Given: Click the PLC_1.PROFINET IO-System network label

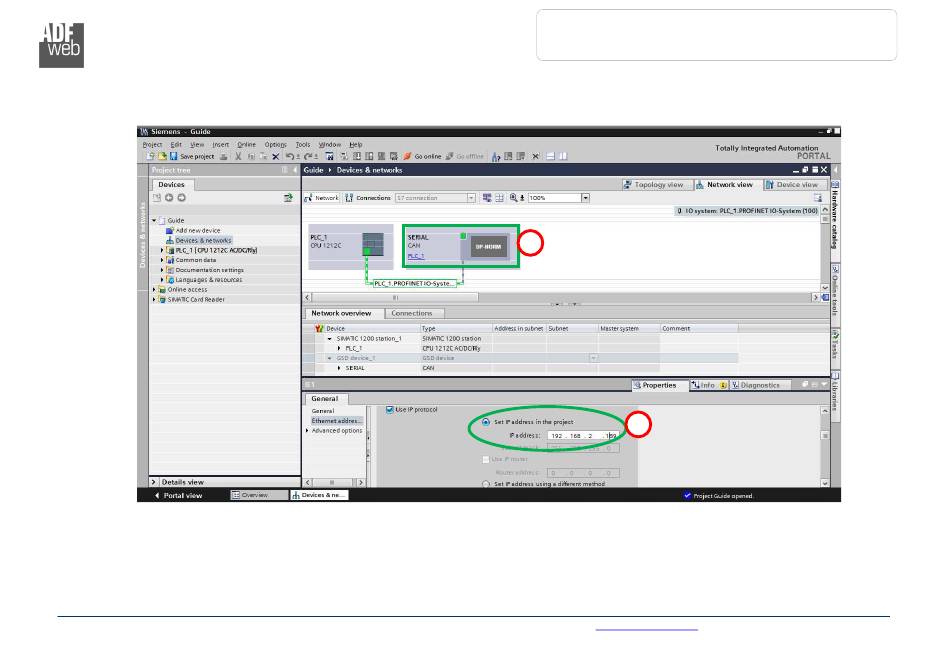Looking at the screenshot, I should click(x=414, y=284).
